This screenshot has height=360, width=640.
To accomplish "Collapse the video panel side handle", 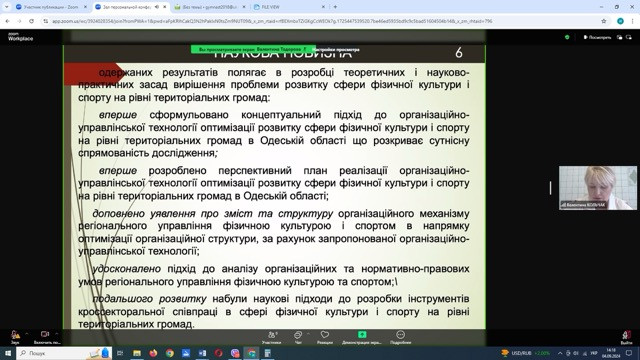I will 550,188.
